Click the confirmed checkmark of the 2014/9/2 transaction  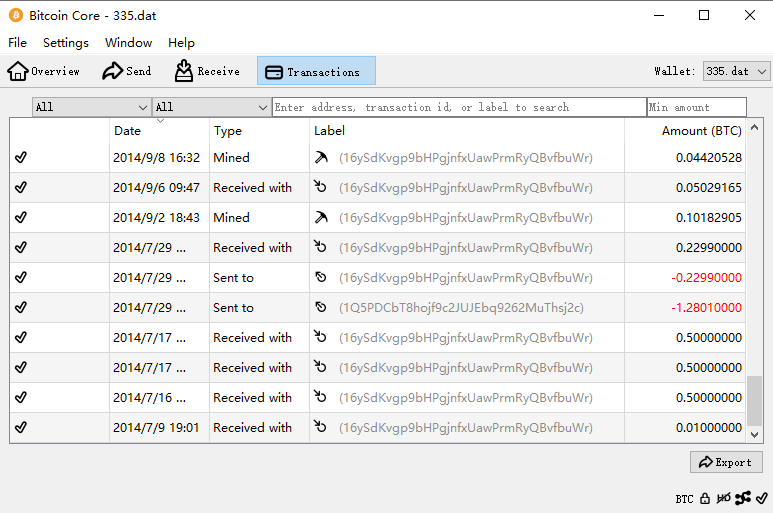click(x=21, y=218)
